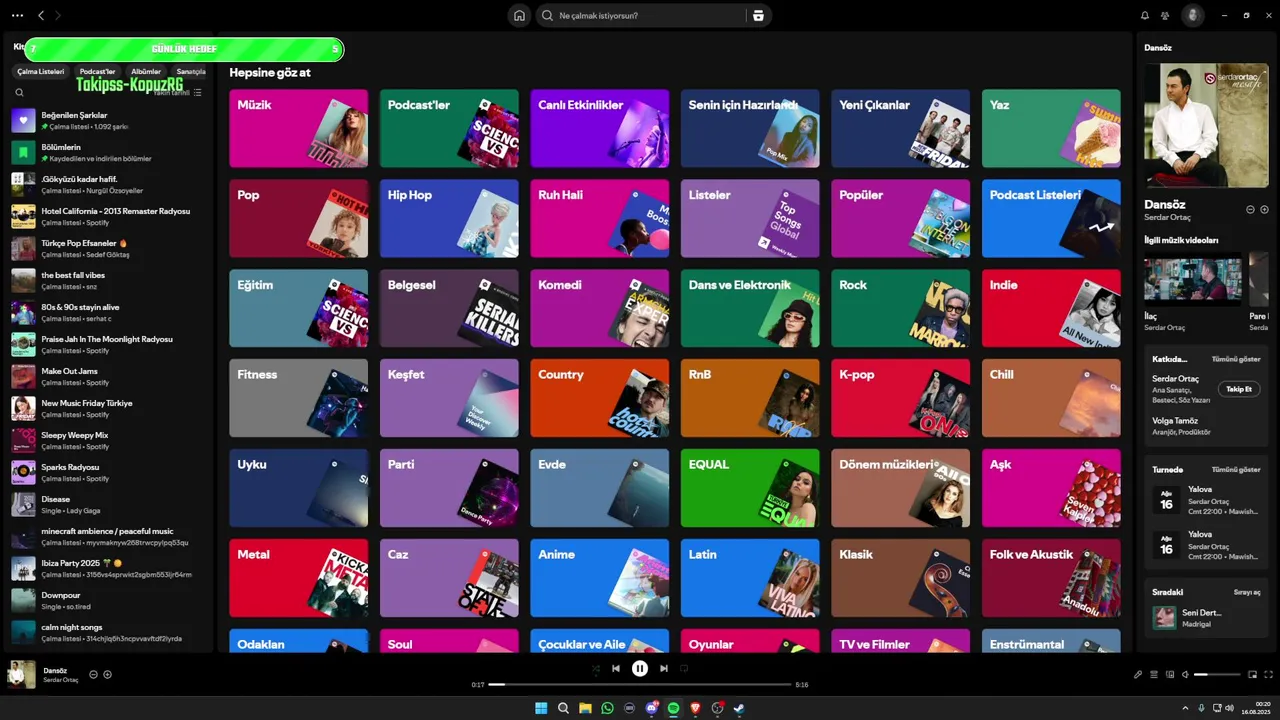The height and width of the screenshot is (720, 1280).
Task: Open the Dans ve Elektronik card
Action: pos(750,308)
